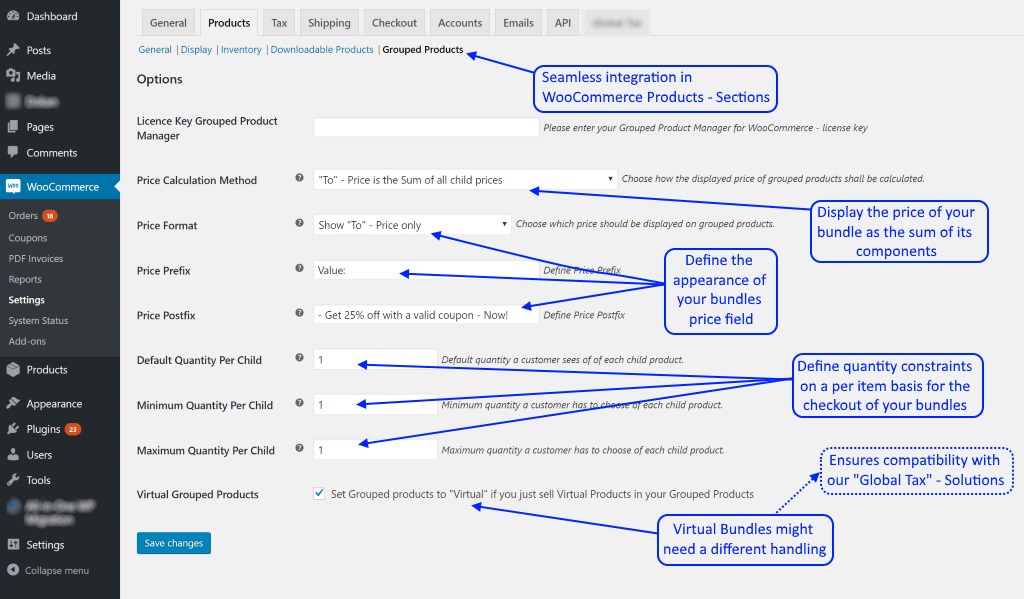Click help icon for Maximum Quantity Per Child
Screen dimensions: 1024x599
point(299,448)
